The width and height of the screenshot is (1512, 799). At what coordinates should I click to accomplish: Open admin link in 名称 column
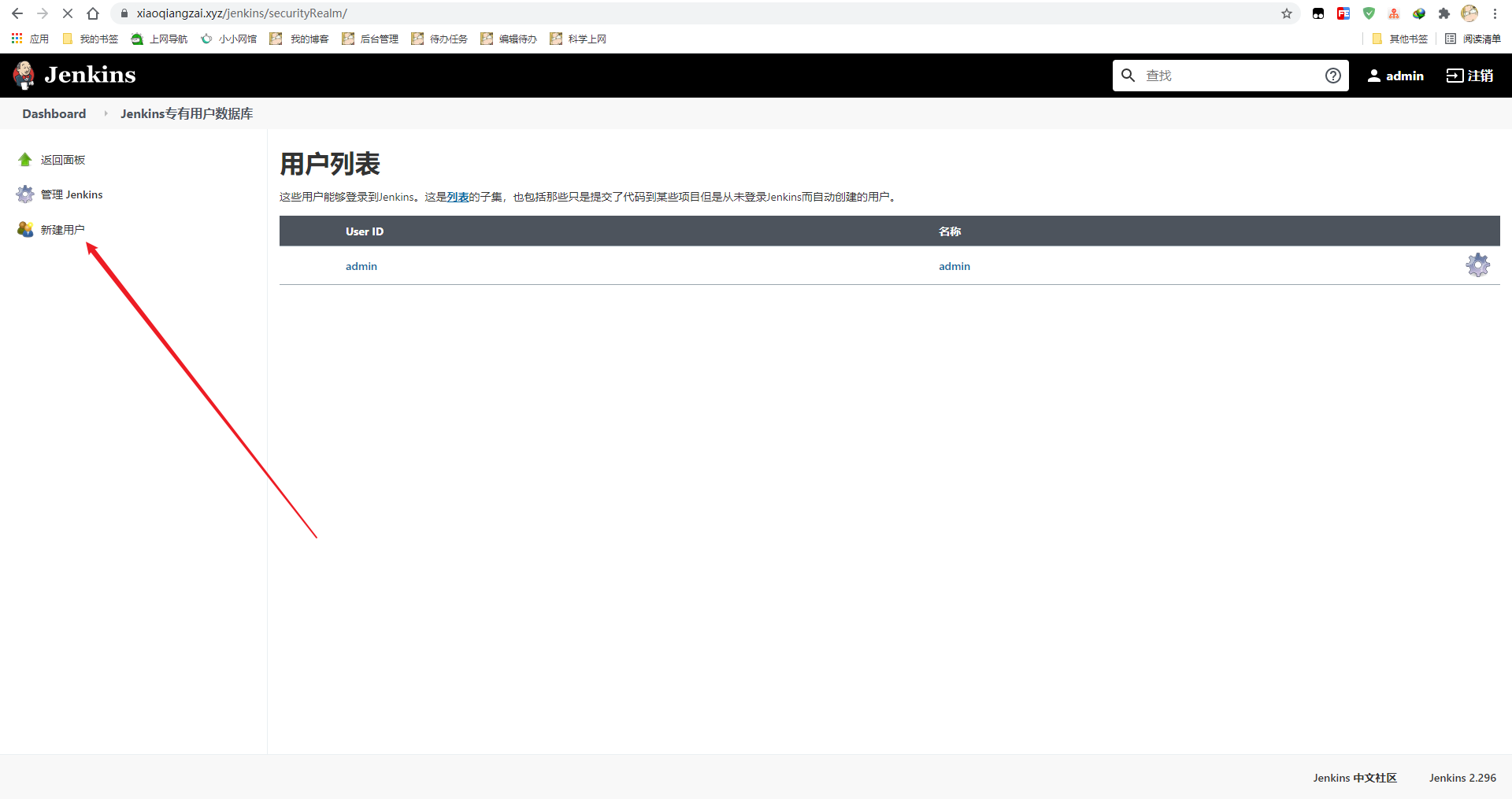pyautogui.click(x=954, y=266)
